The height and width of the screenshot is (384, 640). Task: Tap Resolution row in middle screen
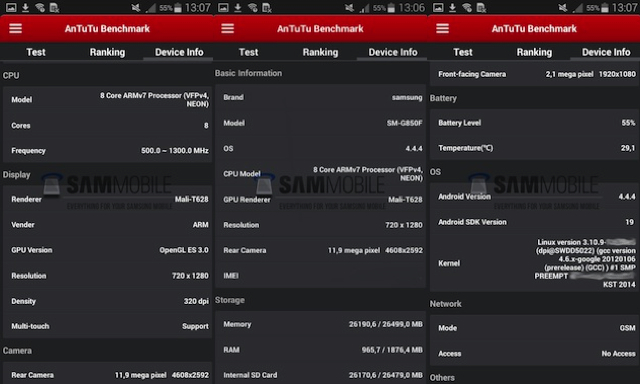[321, 224]
